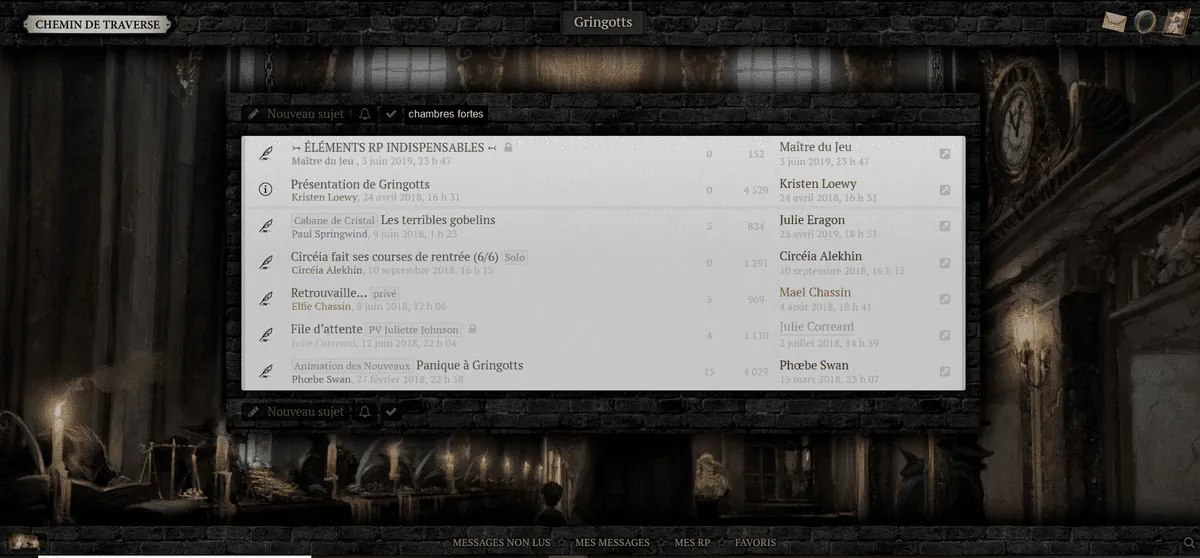Click the Gringotts forum title
The width and height of the screenshot is (1200, 558).
[603, 21]
